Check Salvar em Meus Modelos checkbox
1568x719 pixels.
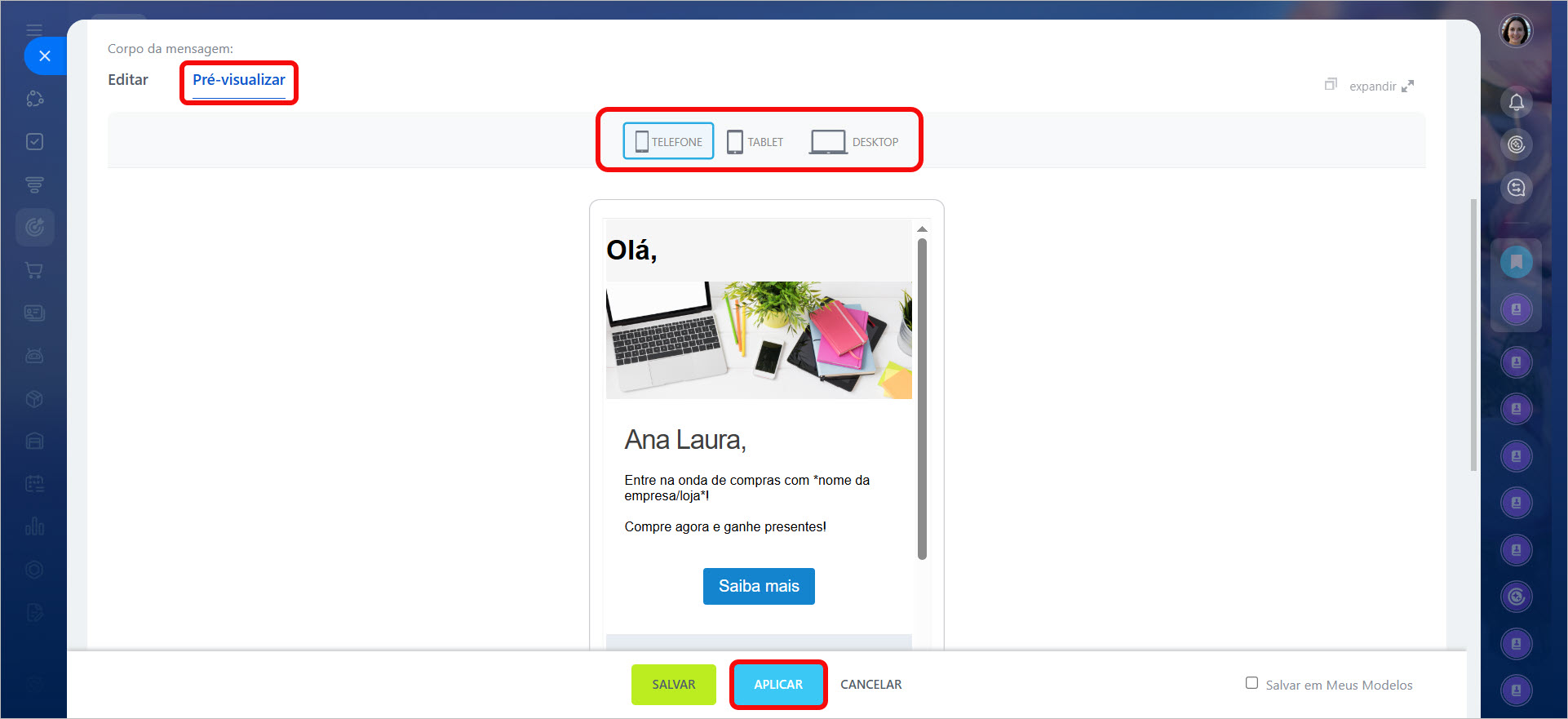(1251, 683)
